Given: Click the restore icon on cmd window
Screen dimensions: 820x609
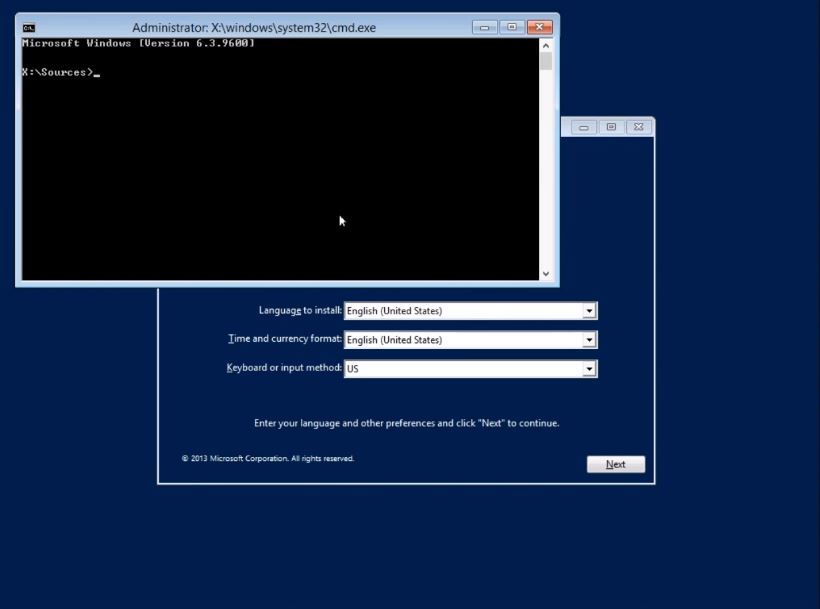Looking at the screenshot, I should pyautogui.click(x=512, y=27).
